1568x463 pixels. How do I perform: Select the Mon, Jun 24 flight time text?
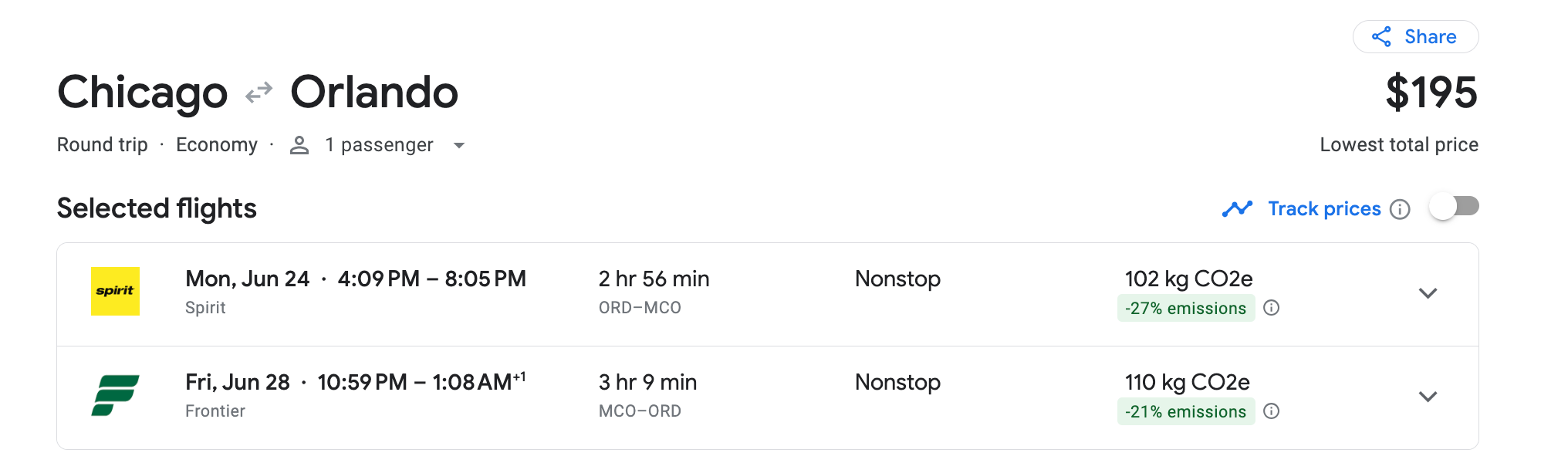pyautogui.click(x=356, y=279)
